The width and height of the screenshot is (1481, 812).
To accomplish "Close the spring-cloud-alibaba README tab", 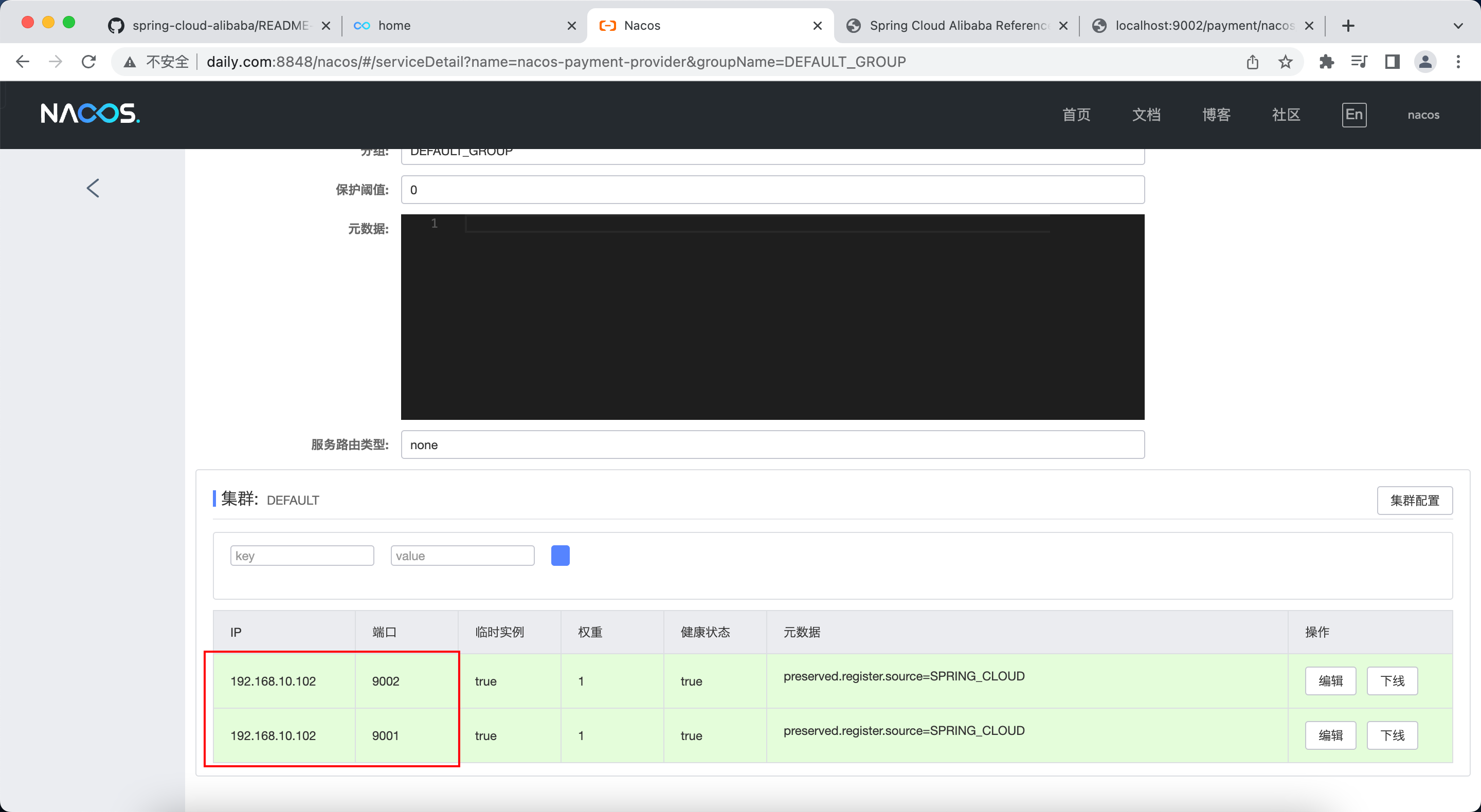I will (326, 25).
